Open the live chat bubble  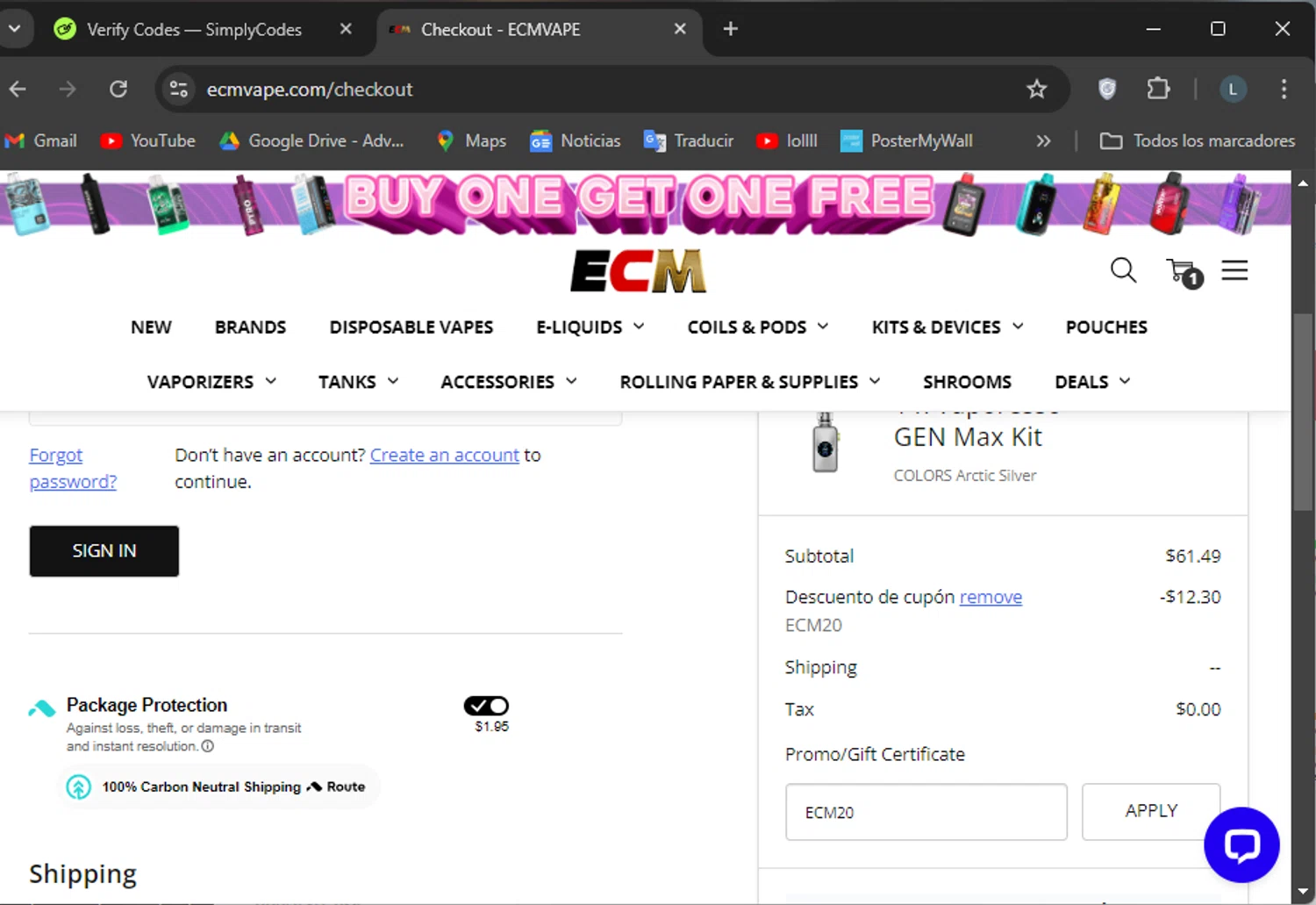(x=1241, y=844)
